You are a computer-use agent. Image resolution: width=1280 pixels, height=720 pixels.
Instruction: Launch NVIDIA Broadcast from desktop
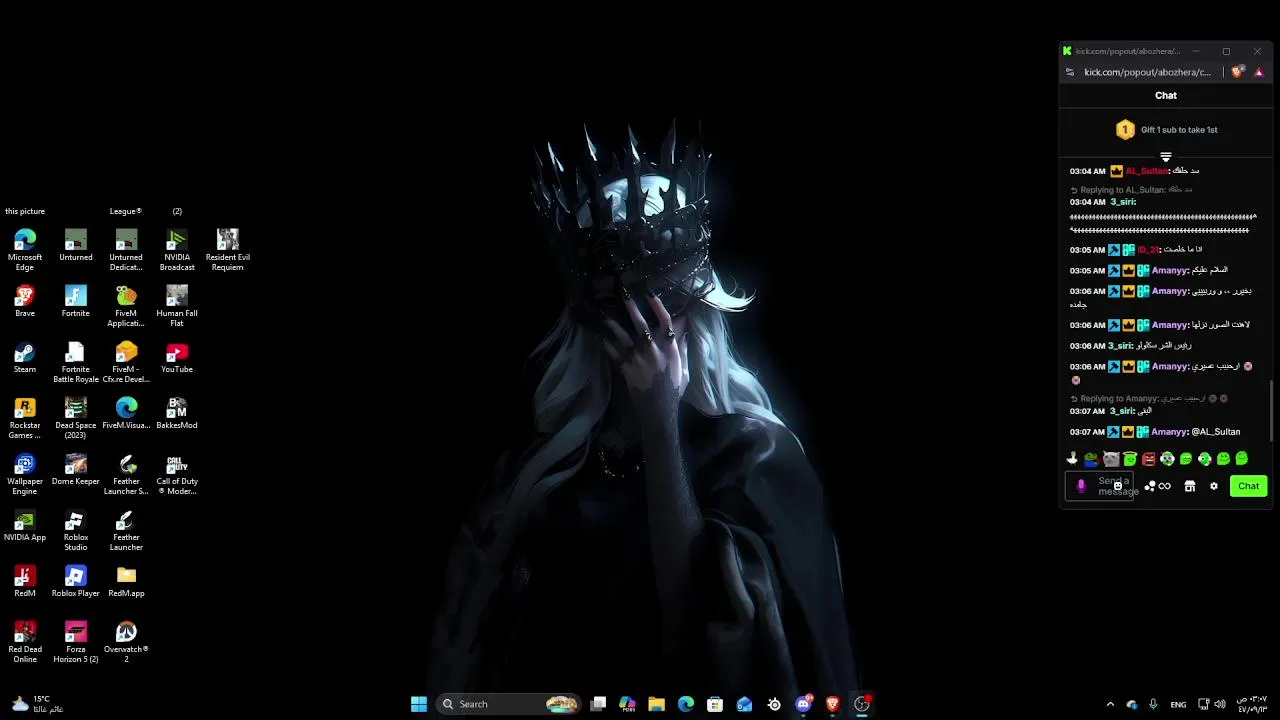tap(177, 250)
